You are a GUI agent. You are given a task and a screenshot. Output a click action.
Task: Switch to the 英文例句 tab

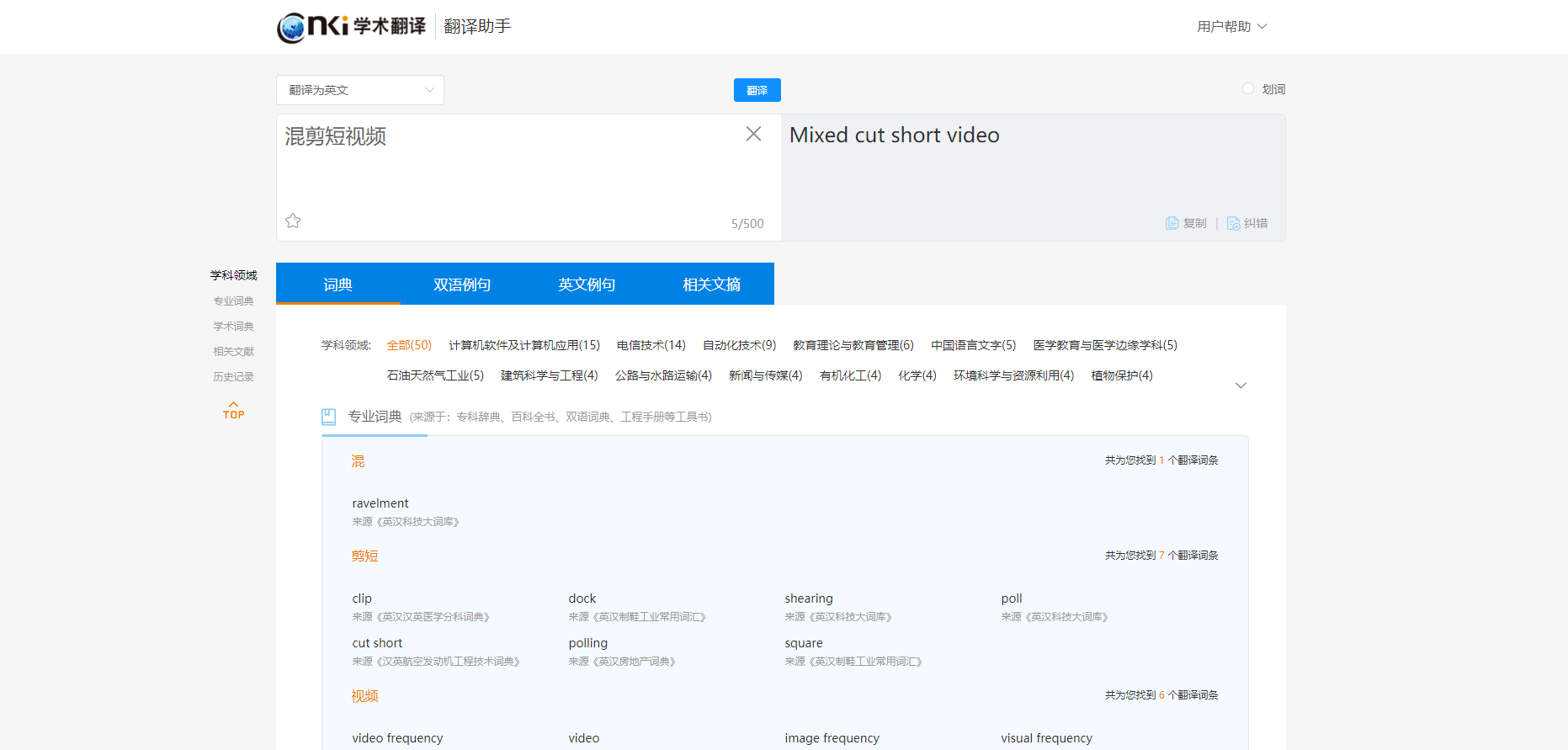(x=587, y=284)
